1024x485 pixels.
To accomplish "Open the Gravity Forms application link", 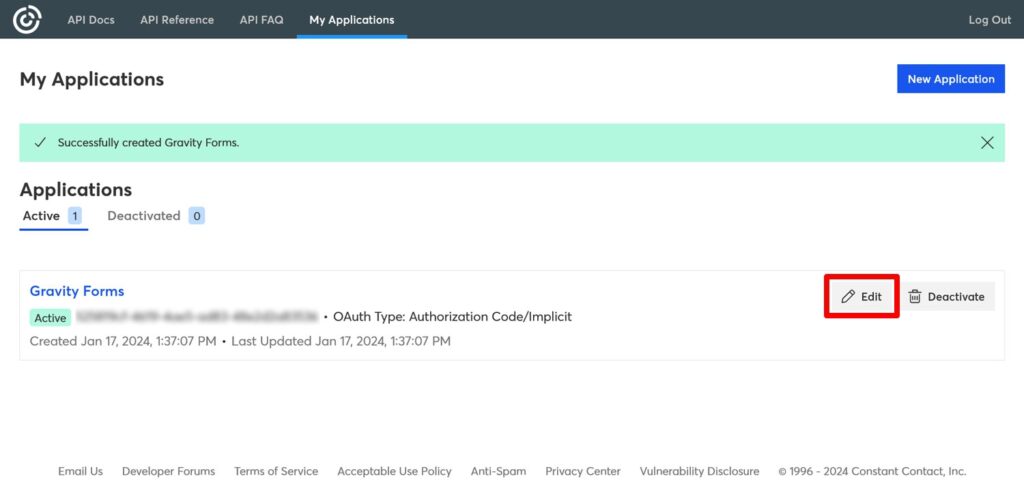I will click(x=77, y=291).
